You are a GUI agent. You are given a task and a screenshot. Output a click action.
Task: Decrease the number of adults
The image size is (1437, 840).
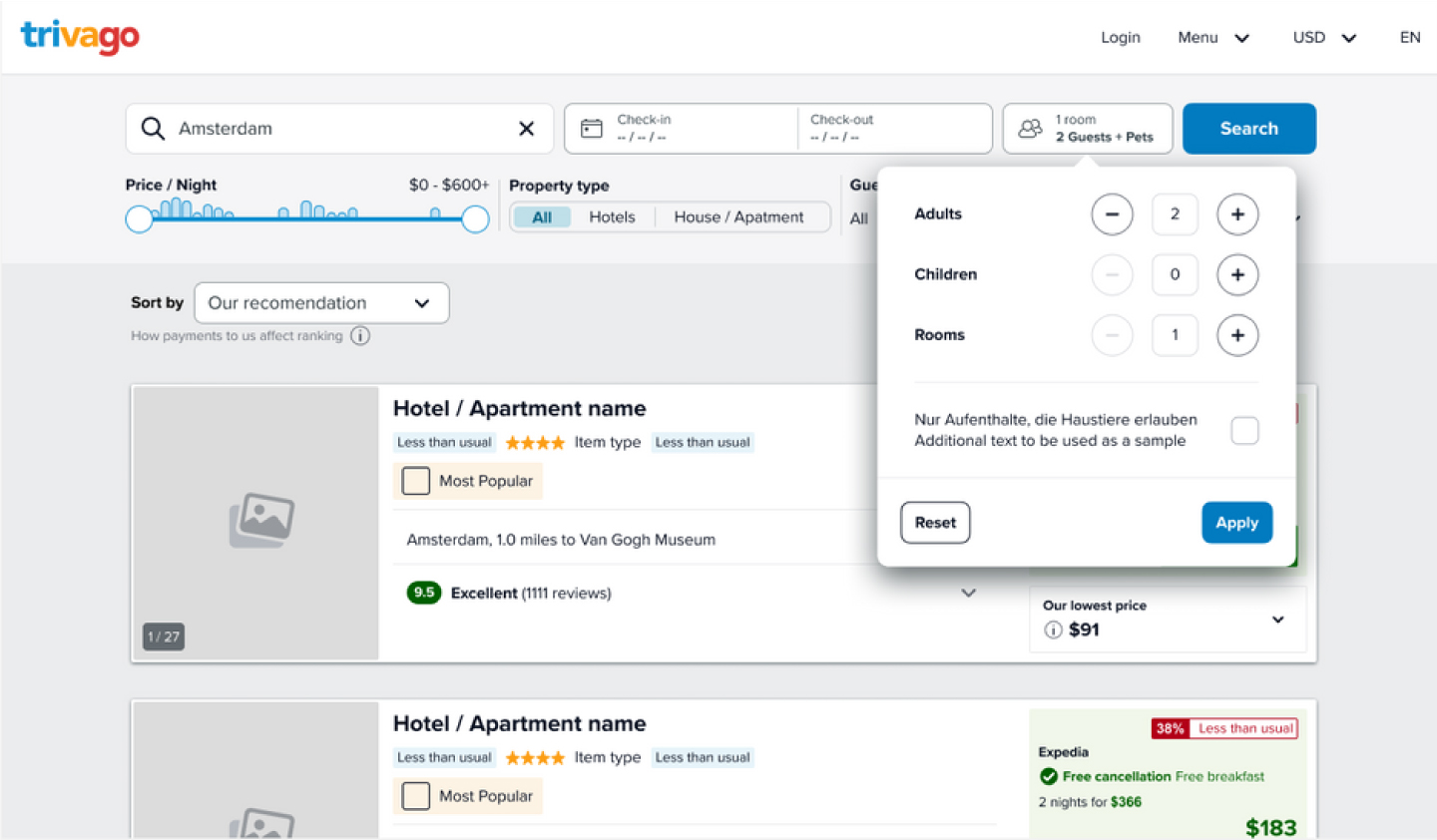(1112, 214)
